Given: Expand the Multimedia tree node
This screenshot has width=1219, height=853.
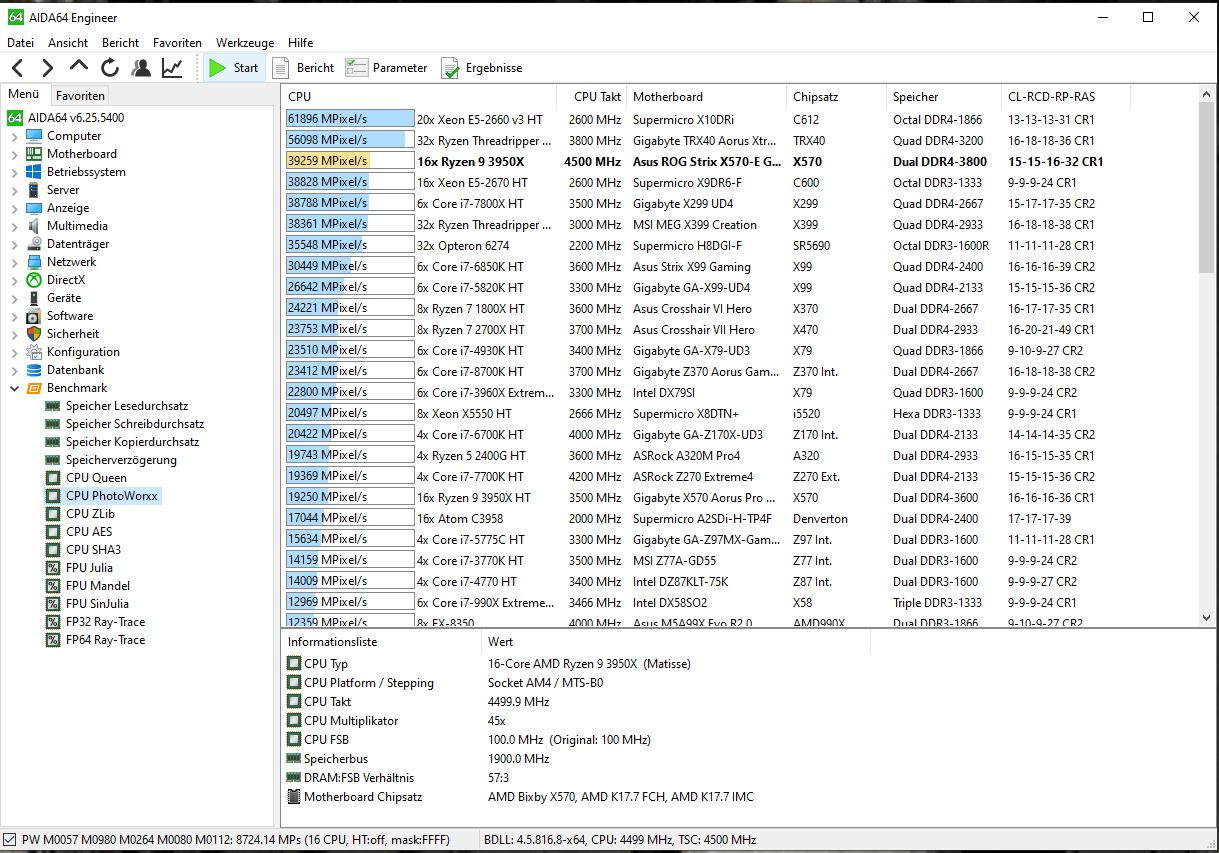Looking at the screenshot, I should [x=14, y=226].
